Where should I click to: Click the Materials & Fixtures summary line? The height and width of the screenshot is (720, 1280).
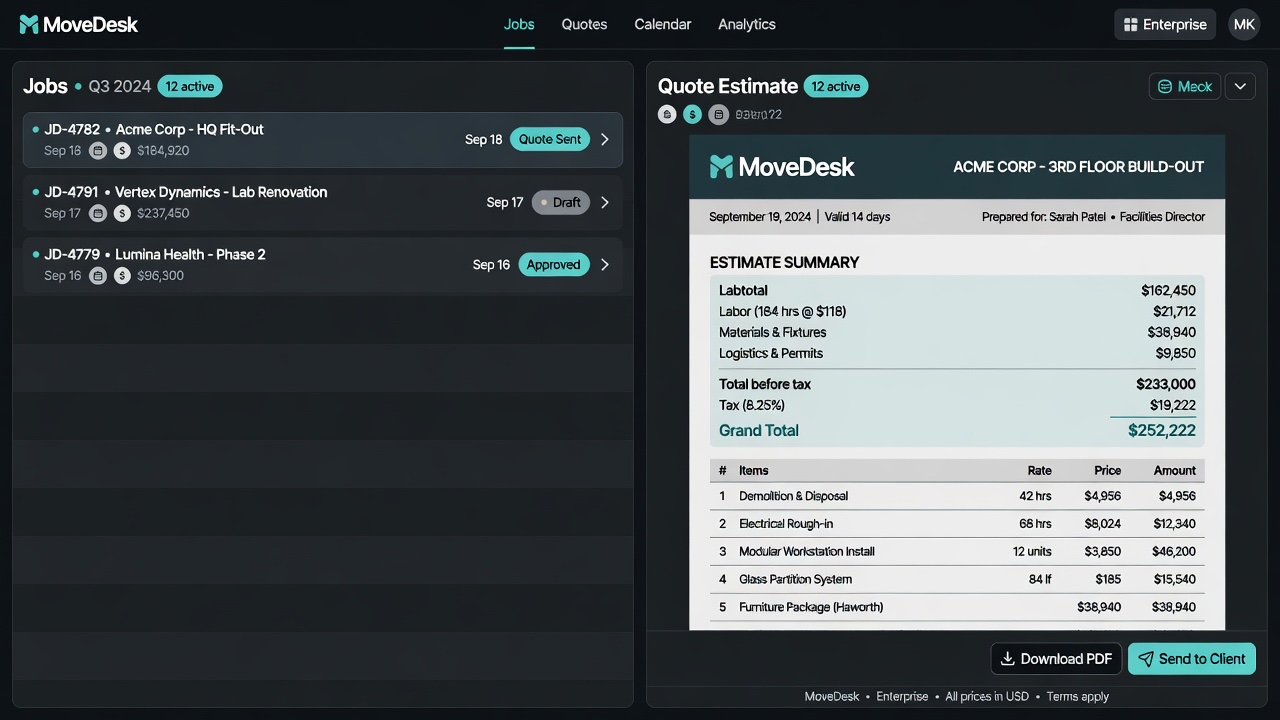(957, 332)
